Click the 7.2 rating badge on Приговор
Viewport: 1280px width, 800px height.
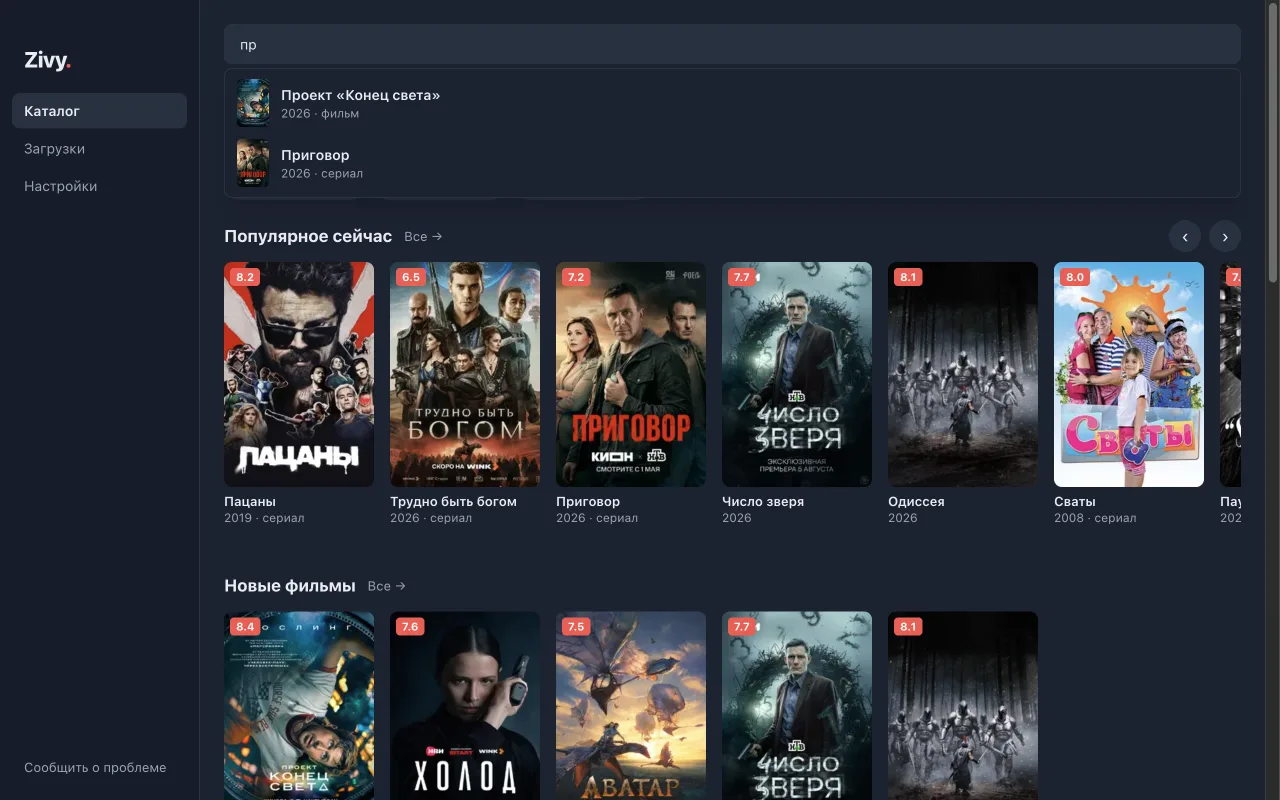click(577, 277)
